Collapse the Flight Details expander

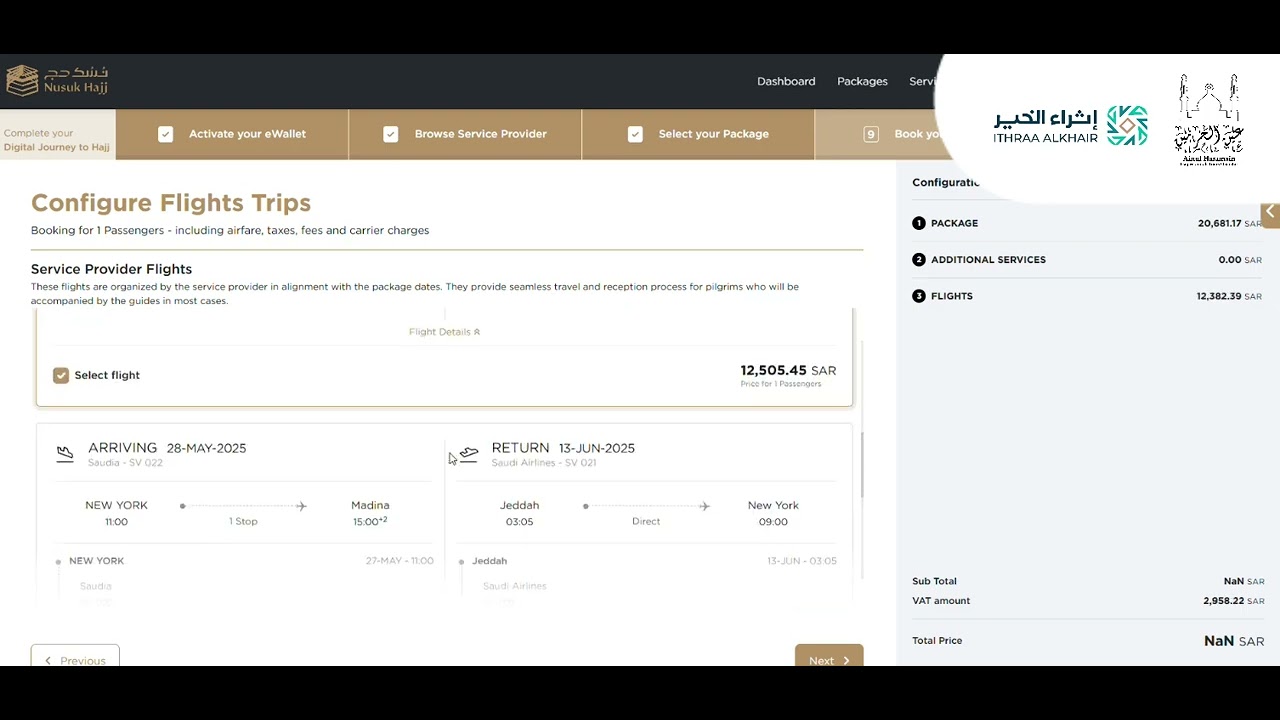click(444, 332)
